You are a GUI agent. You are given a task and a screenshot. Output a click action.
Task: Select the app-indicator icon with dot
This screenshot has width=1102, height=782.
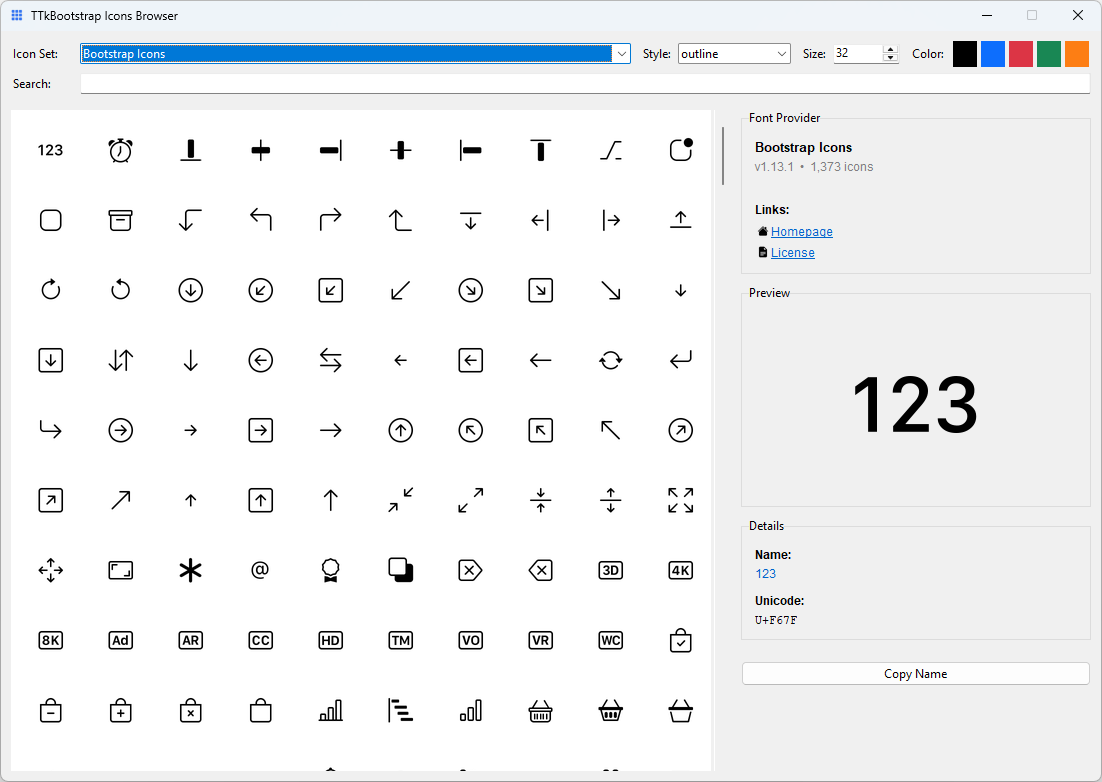pyautogui.click(x=680, y=150)
